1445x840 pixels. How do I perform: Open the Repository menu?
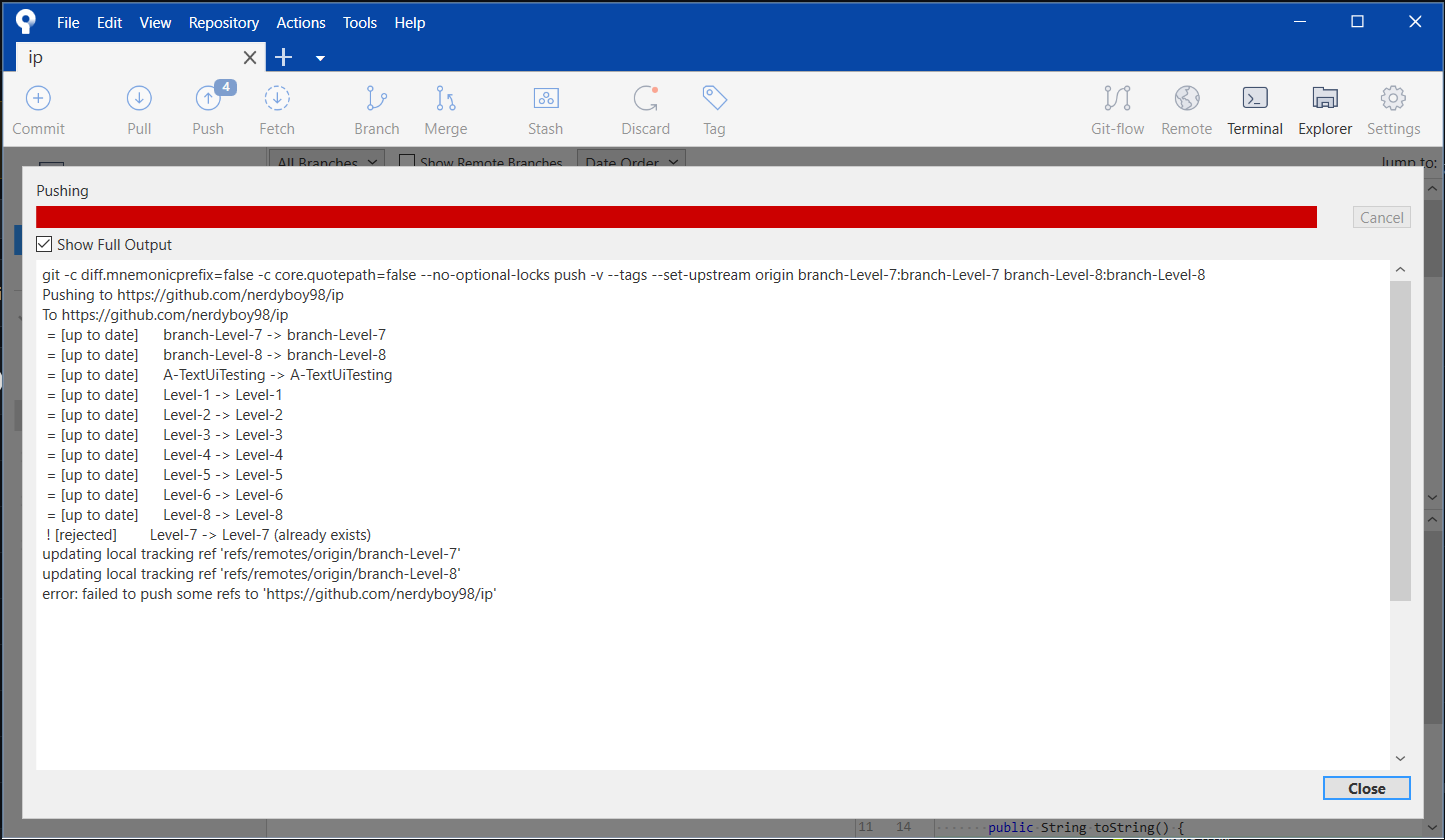click(223, 22)
